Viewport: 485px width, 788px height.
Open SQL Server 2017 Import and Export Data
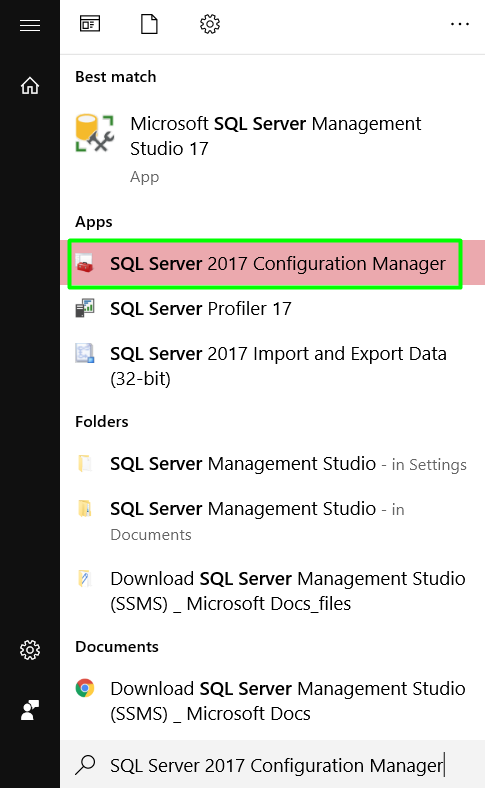272,366
